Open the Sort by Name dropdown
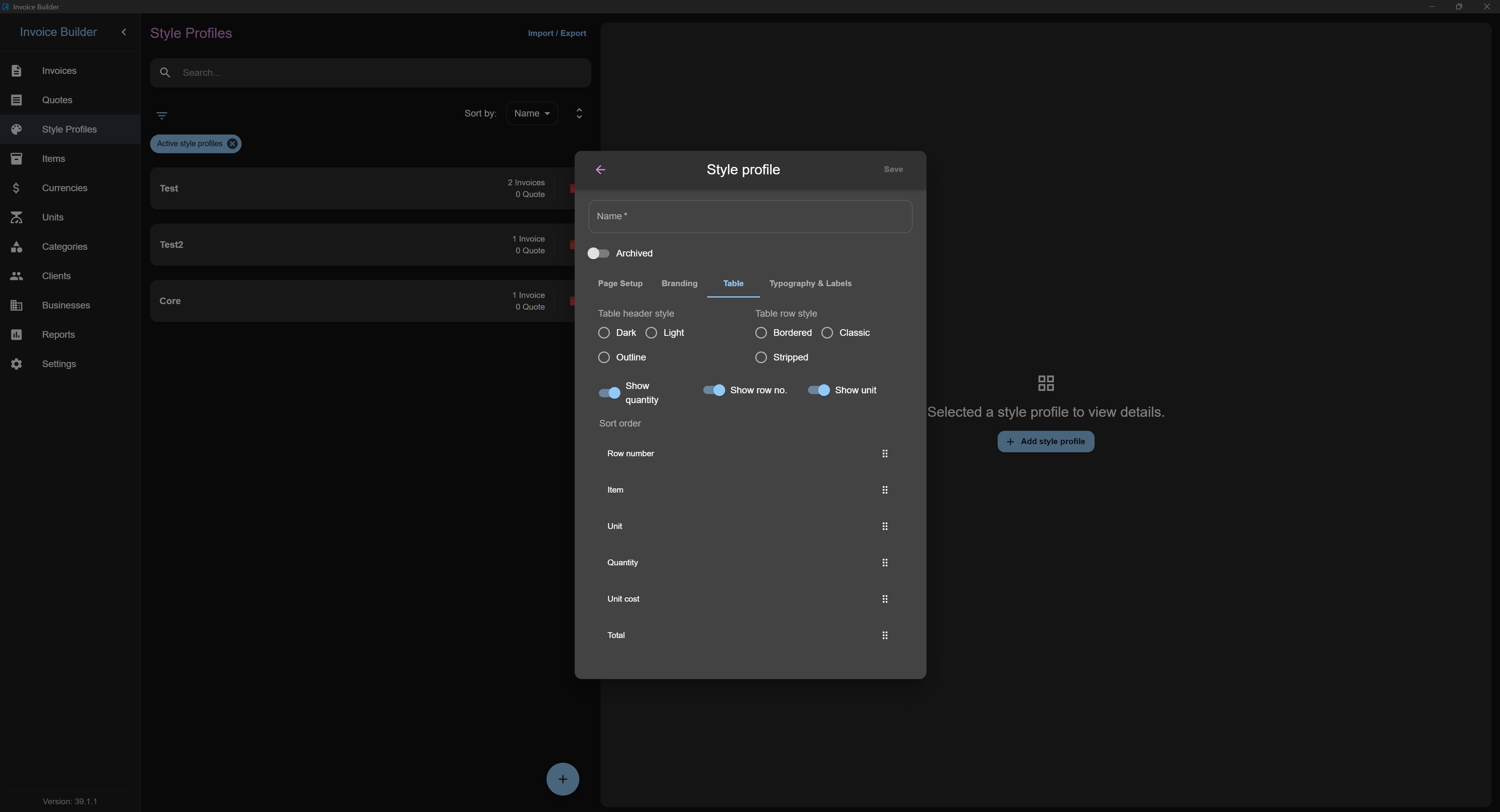 pyautogui.click(x=532, y=114)
